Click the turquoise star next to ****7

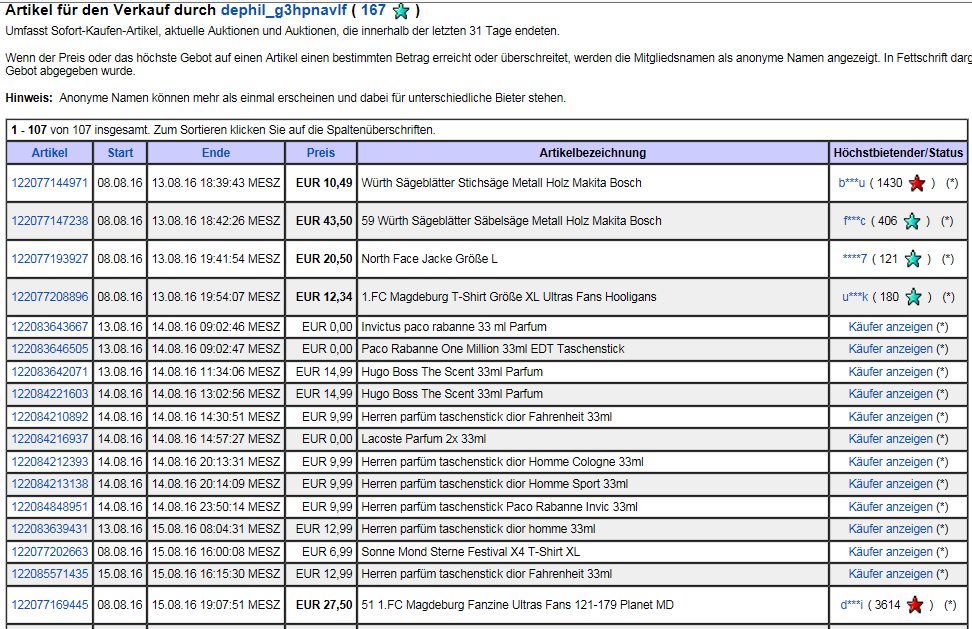913,259
